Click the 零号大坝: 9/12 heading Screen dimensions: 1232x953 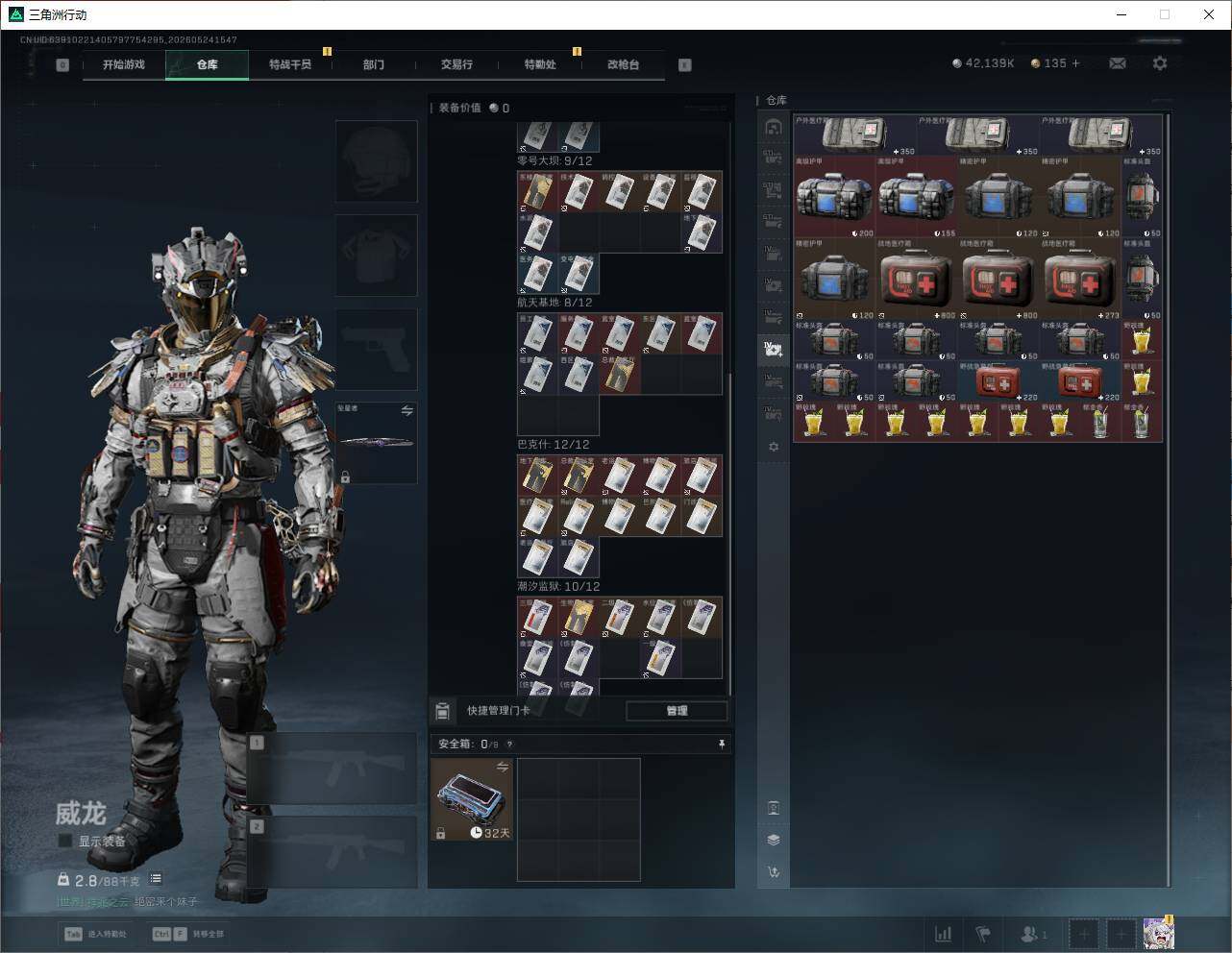pyautogui.click(x=554, y=161)
